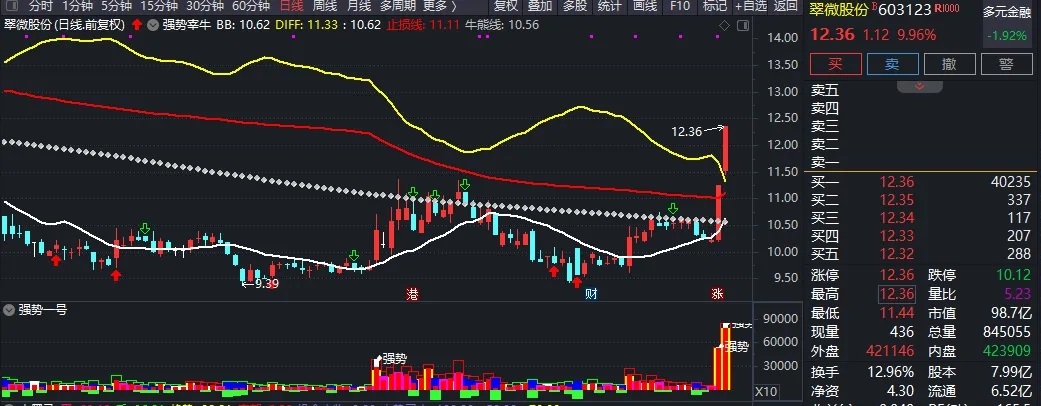Switch to the 5分钟 chart tab

pyautogui.click(x=116, y=6)
